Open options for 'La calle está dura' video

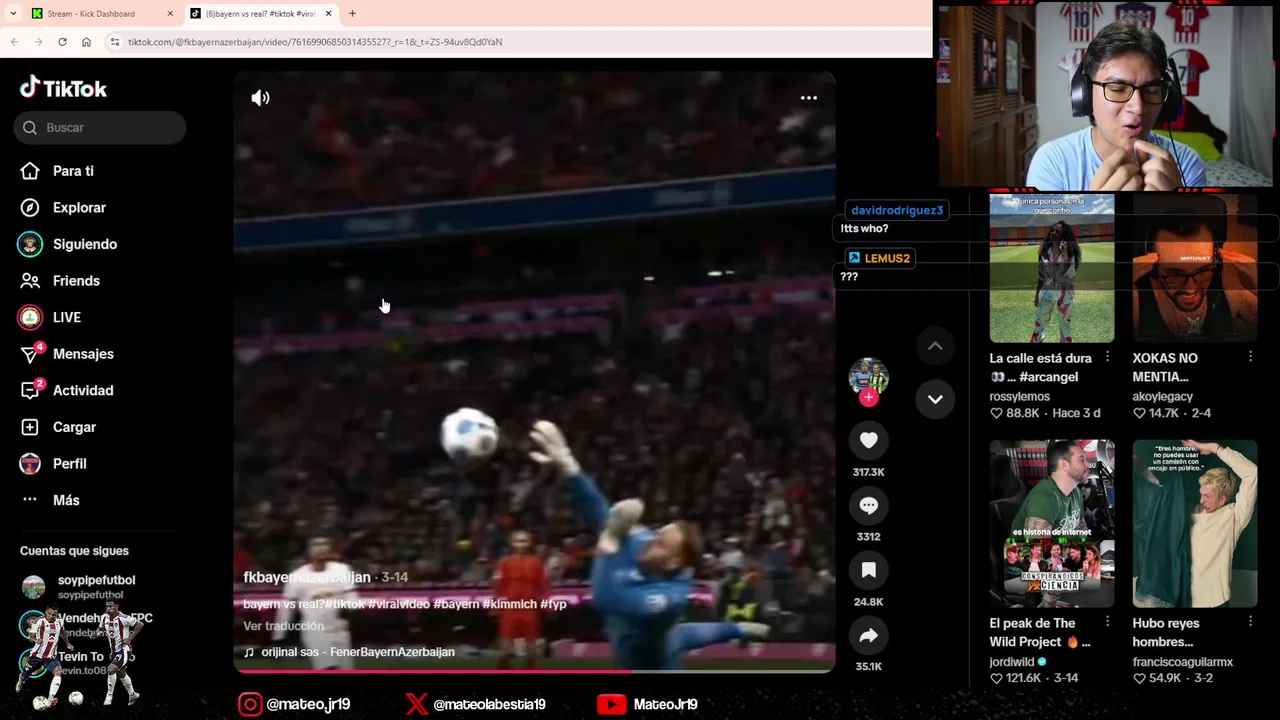pos(1107,357)
